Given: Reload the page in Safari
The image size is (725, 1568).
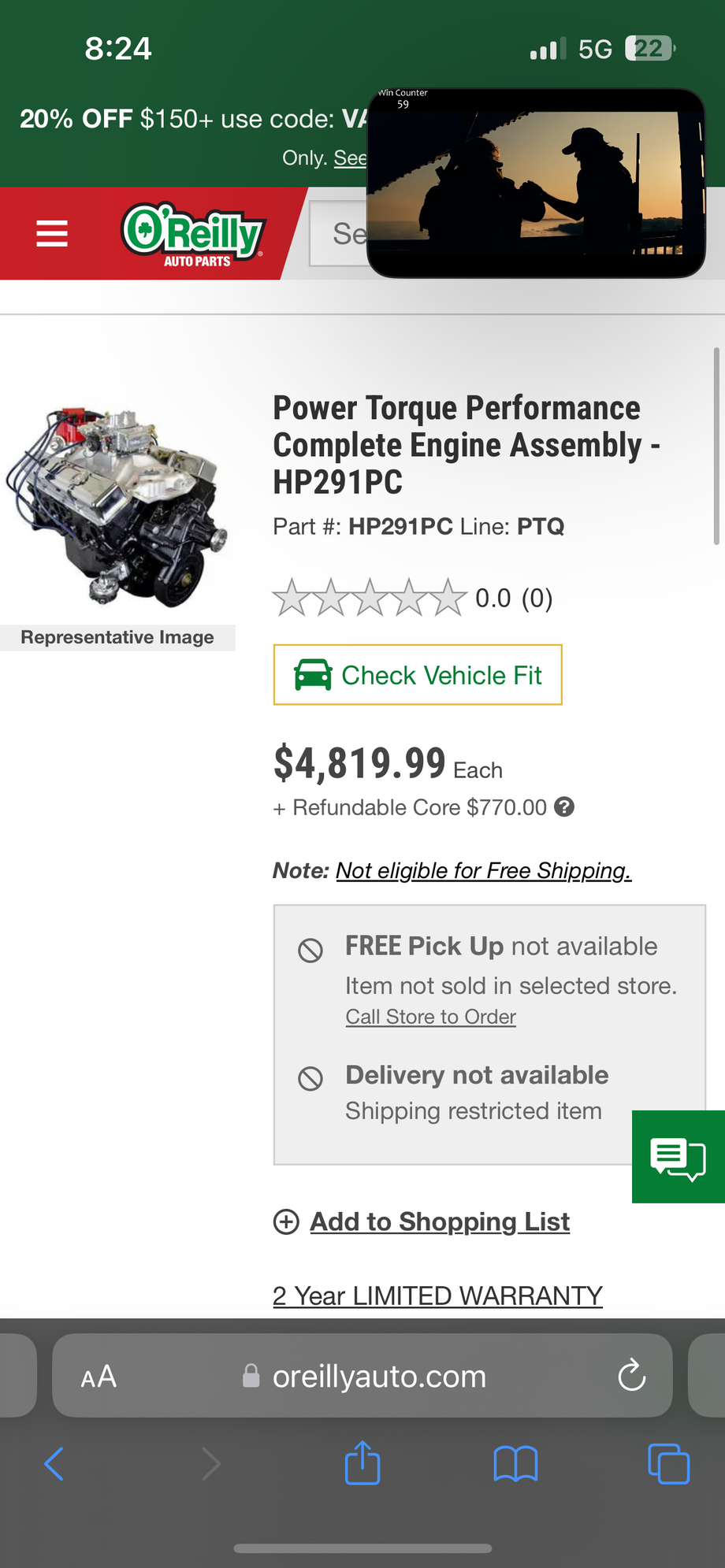Looking at the screenshot, I should tap(631, 1376).
